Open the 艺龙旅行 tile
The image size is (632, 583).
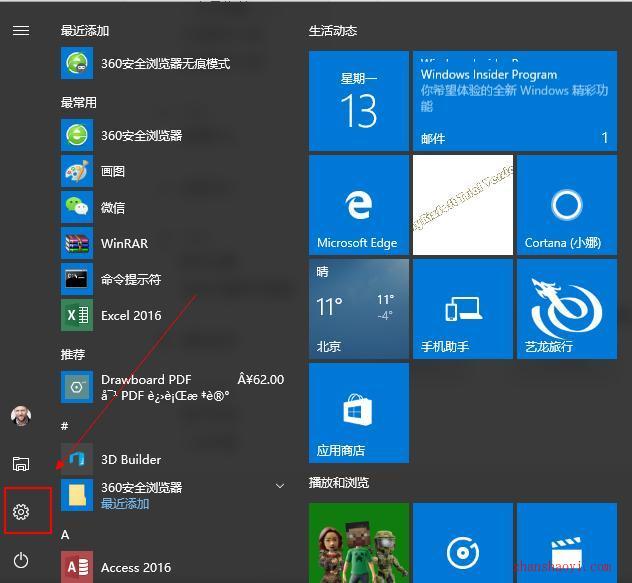pos(567,309)
